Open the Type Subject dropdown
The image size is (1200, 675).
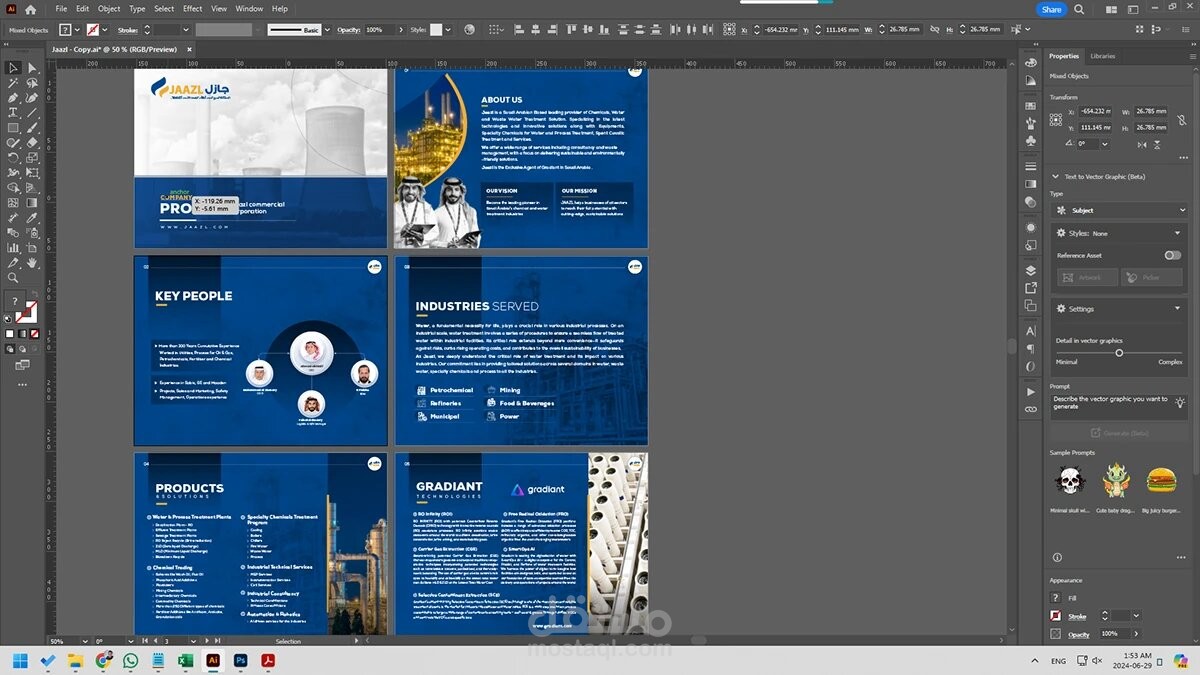[x=1120, y=210]
